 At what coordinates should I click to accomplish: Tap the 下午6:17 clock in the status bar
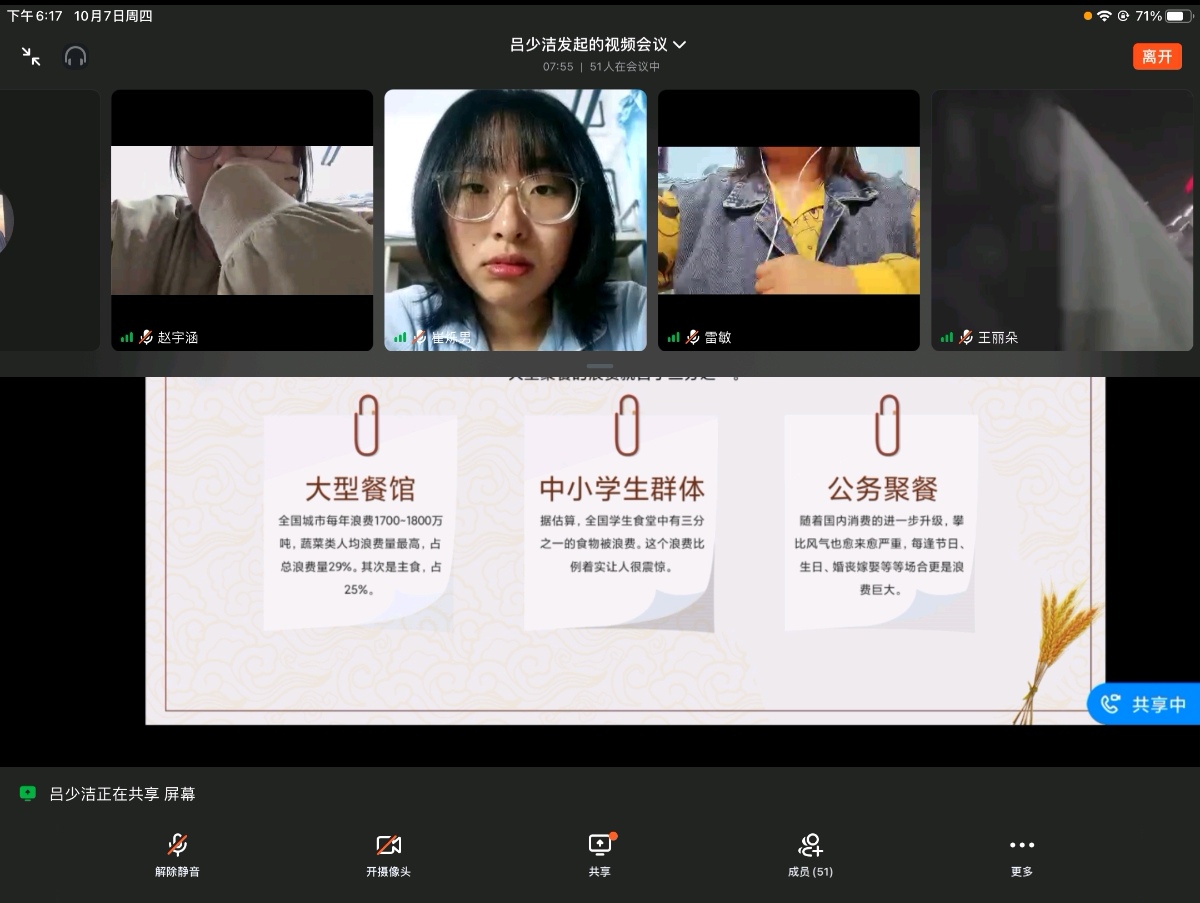[x=35, y=16]
